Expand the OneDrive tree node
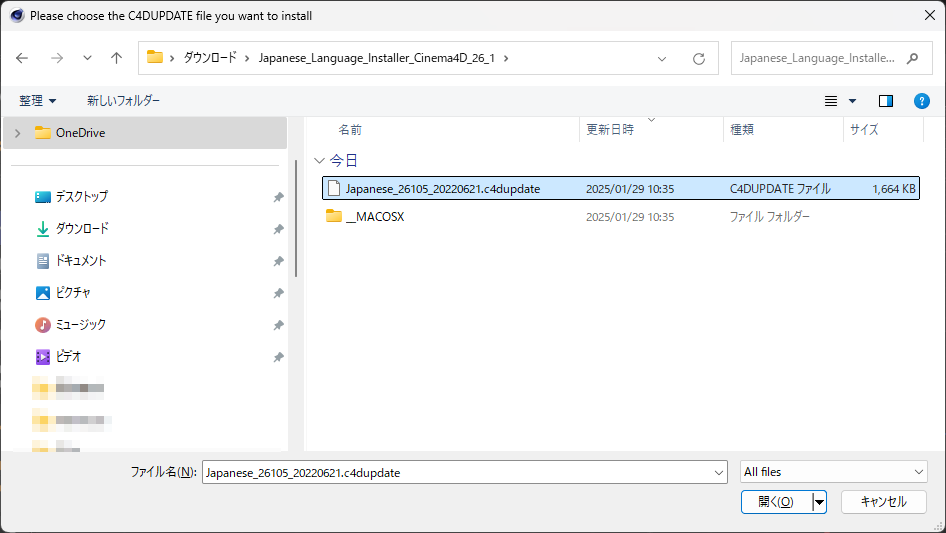The image size is (946, 533). click(x=17, y=133)
